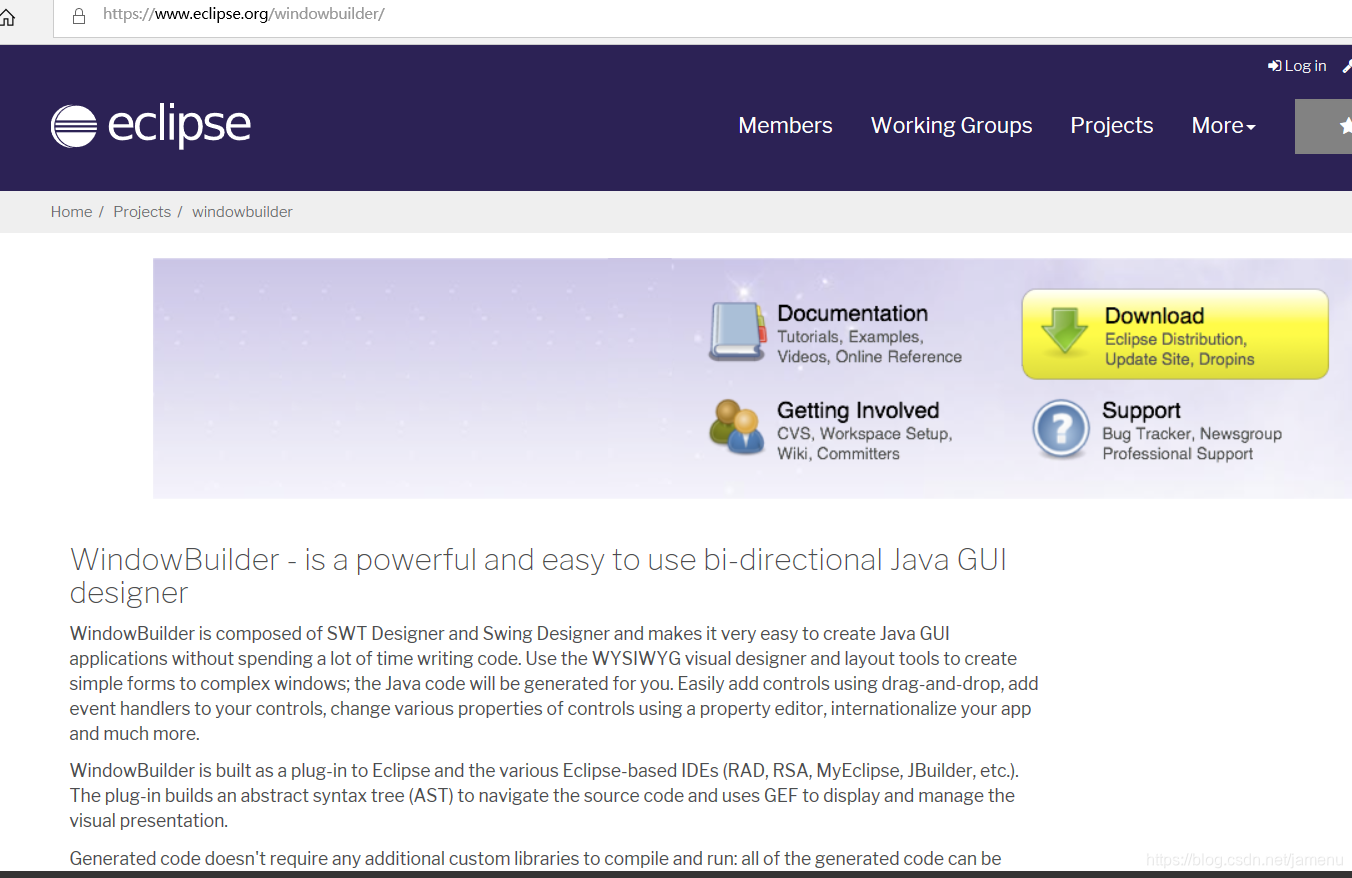This screenshot has height=878, width=1352.
Task: Click 'Videos, Online Reference' text
Action: pos(869,357)
